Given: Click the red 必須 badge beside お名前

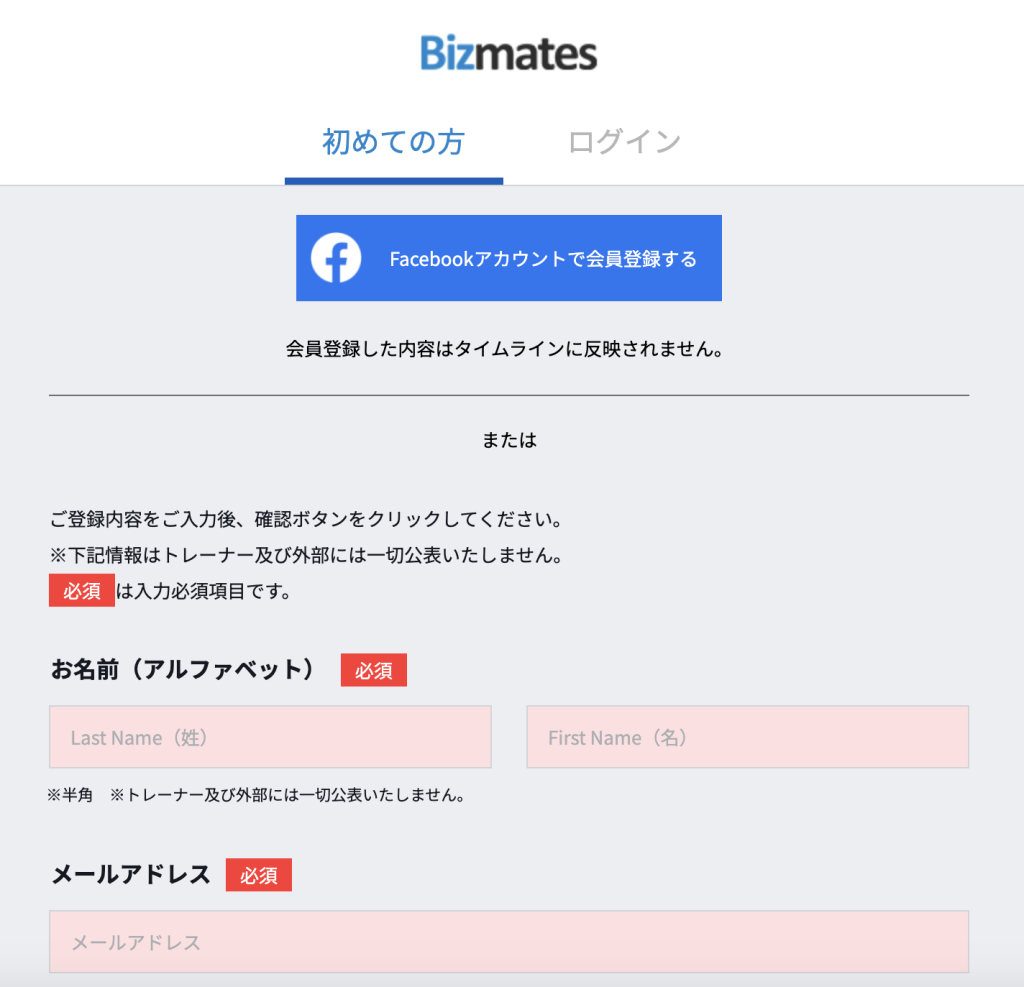Looking at the screenshot, I should coord(374,670).
